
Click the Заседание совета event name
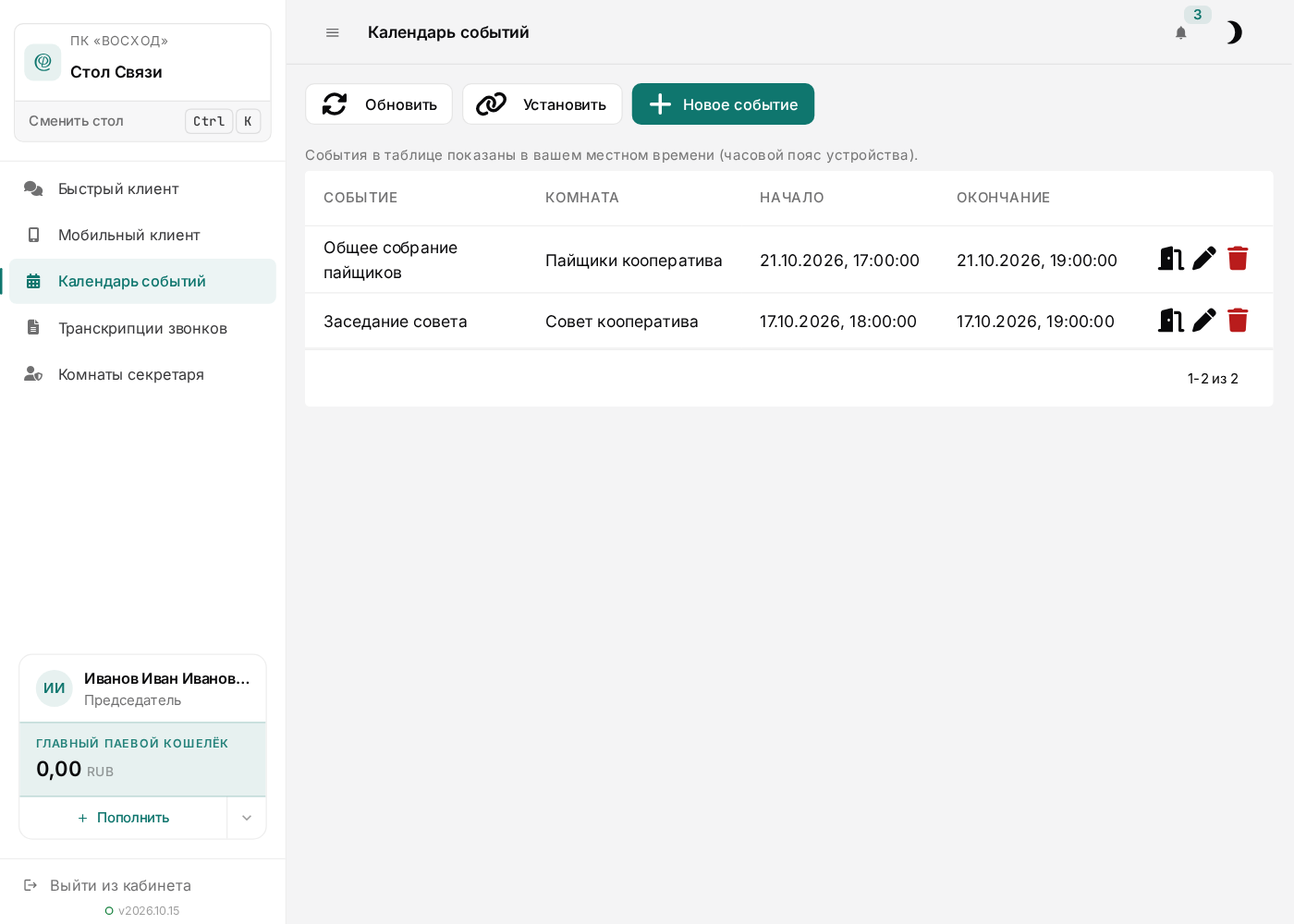[x=396, y=322]
